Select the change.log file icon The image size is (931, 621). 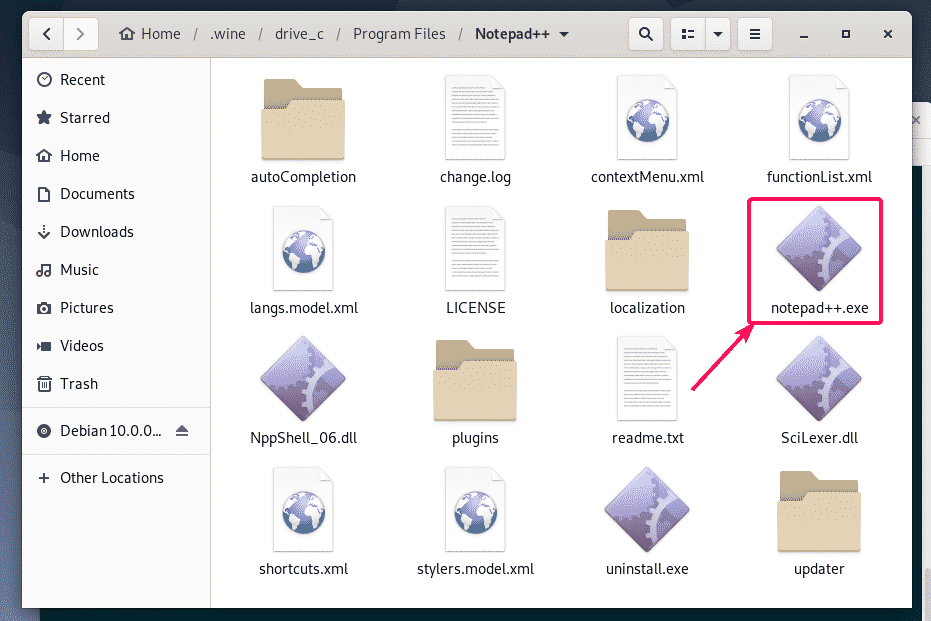pyautogui.click(x=475, y=118)
